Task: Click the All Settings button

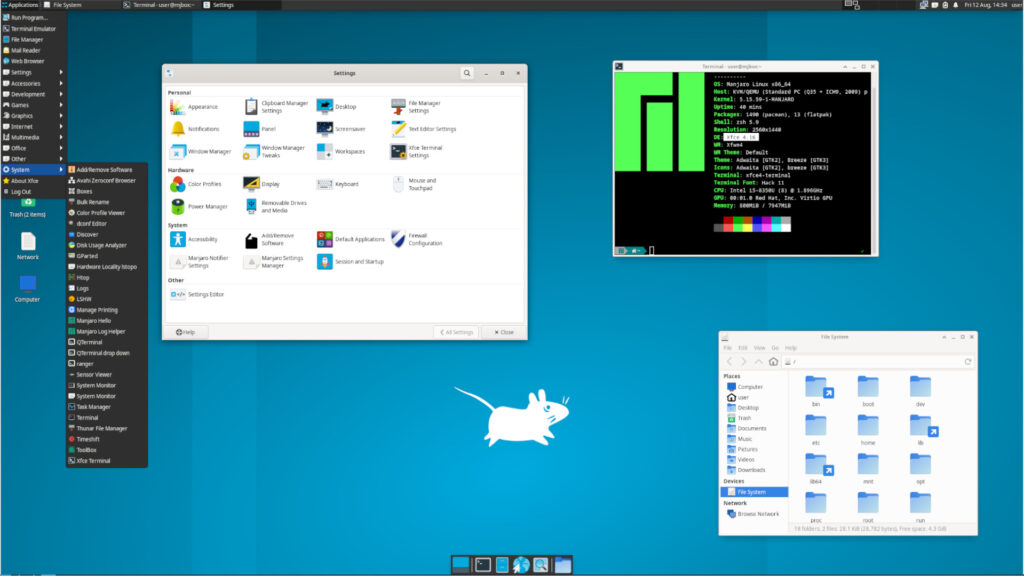Action: pos(456,331)
